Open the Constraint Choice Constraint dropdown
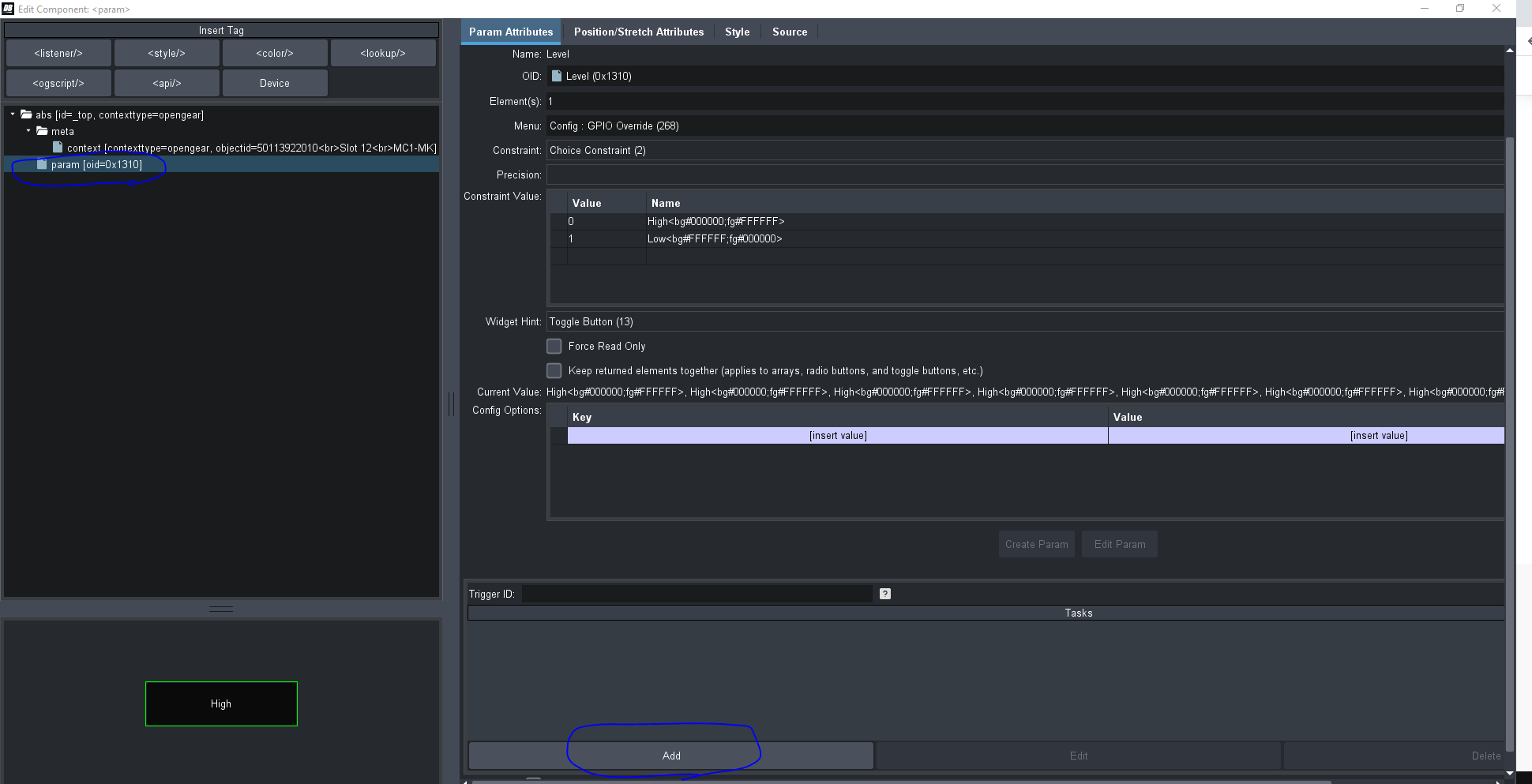The height and width of the screenshot is (784, 1532). click(1023, 151)
